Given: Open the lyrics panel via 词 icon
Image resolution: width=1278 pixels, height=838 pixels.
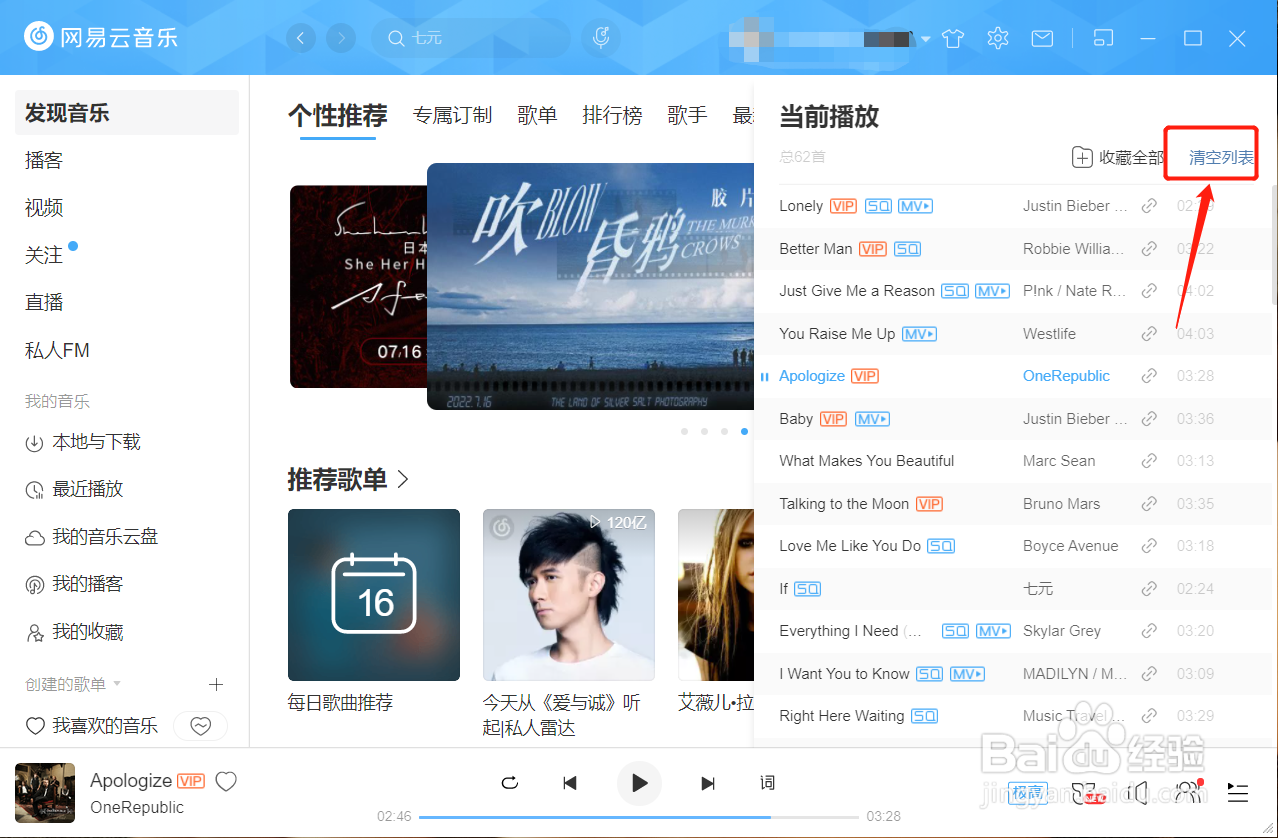Looking at the screenshot, I should 767,783.
